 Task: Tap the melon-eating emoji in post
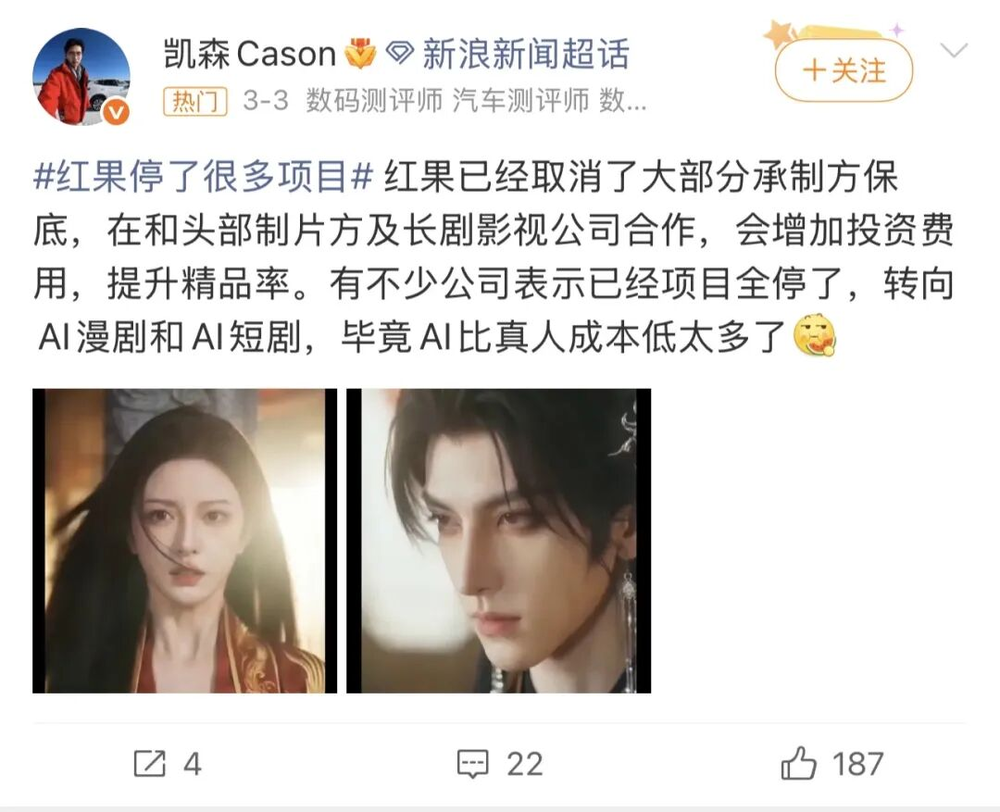pyautogui.click(x=814, y=336)
